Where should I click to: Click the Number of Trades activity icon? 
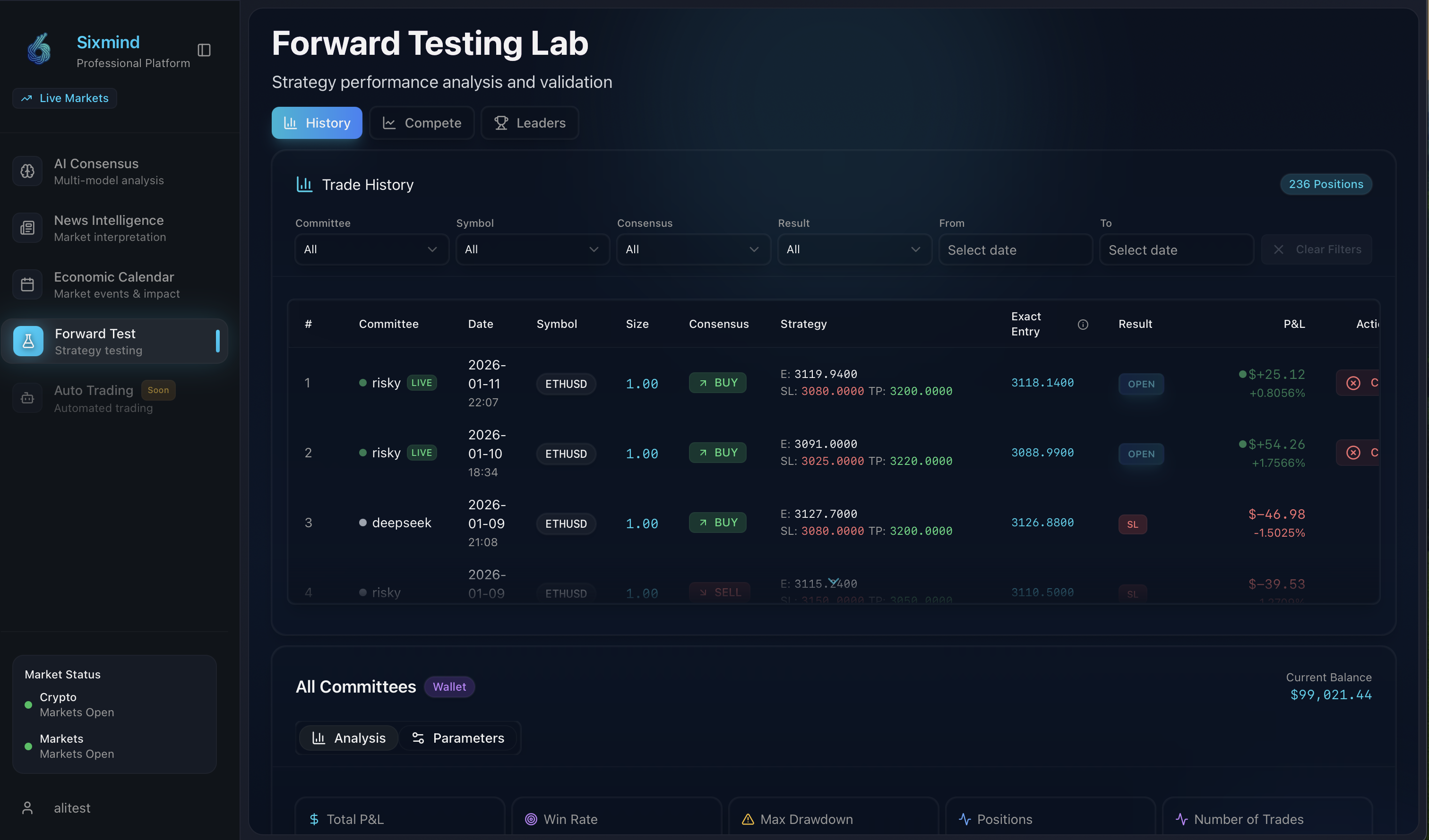click(x=1182, y=819)
